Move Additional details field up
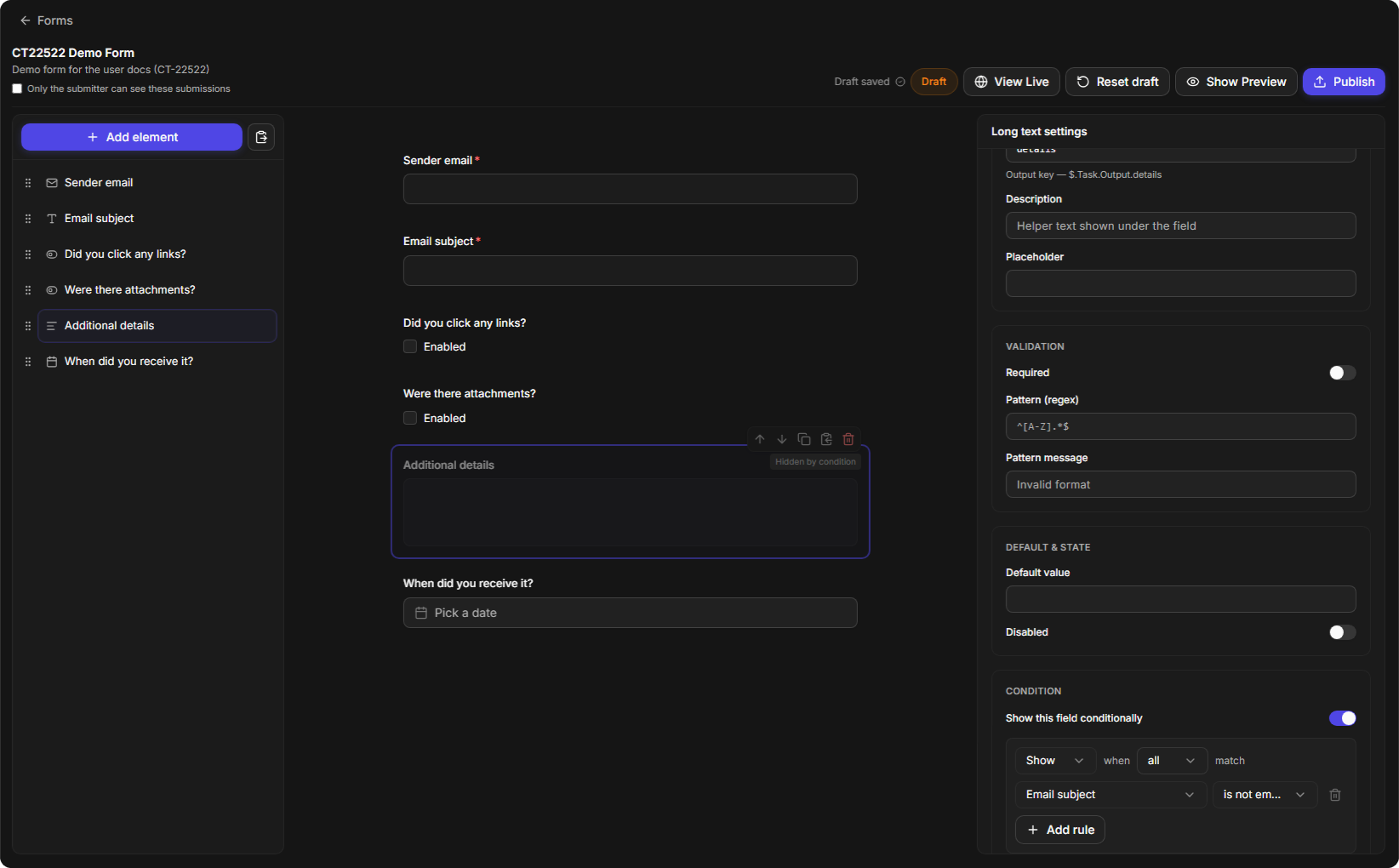This screenshot has height=868, width=1399. click(760, 439)
